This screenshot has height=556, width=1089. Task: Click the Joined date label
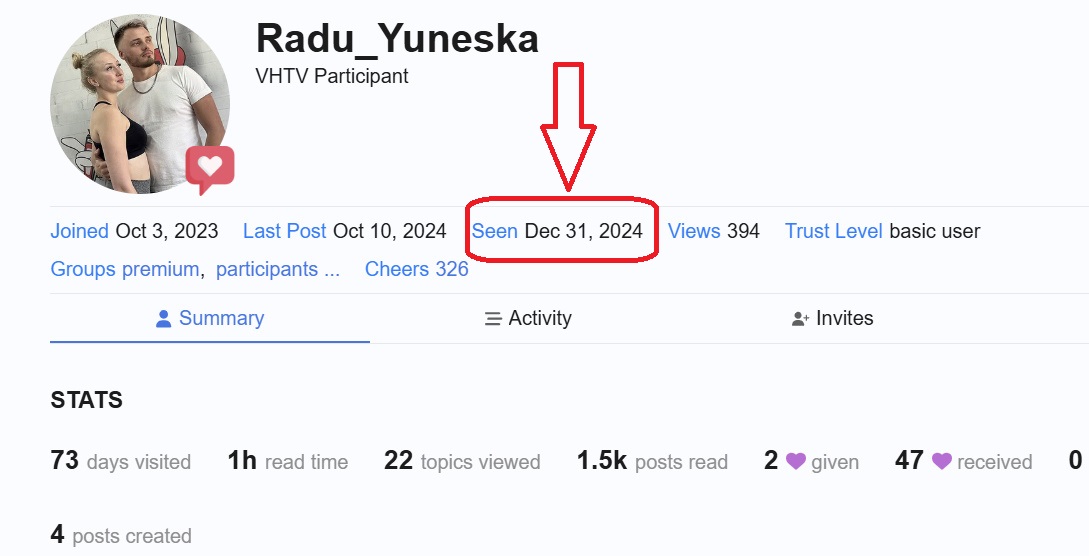(x=79, y=231)
